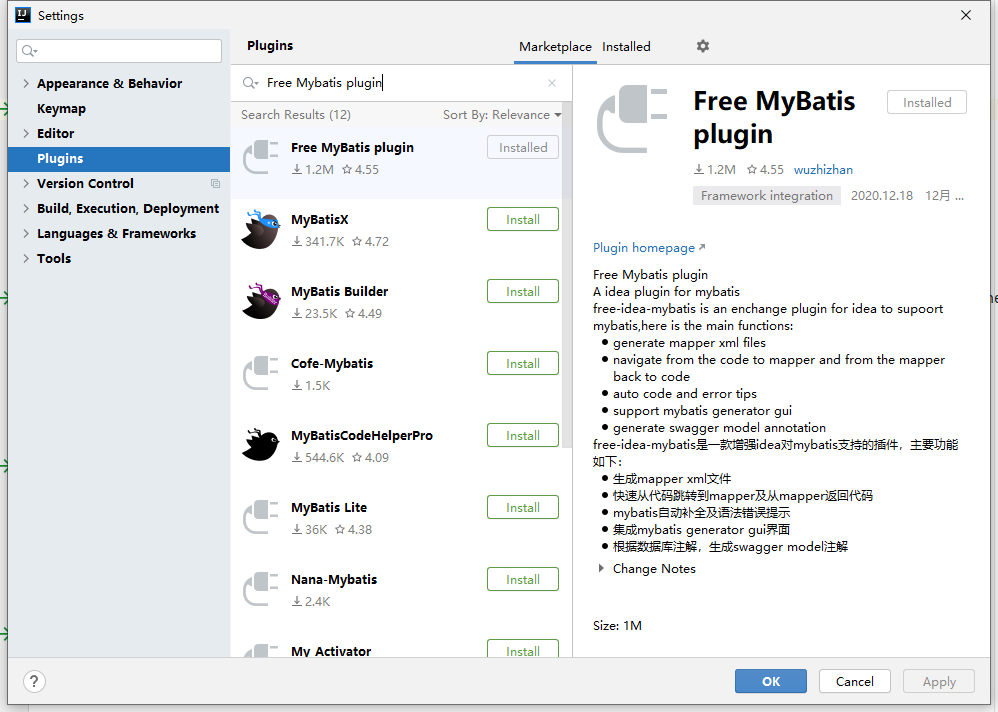Screen dimensions: 998x712
Task: Select the My Activator plugin name
Action: [331, 651]
